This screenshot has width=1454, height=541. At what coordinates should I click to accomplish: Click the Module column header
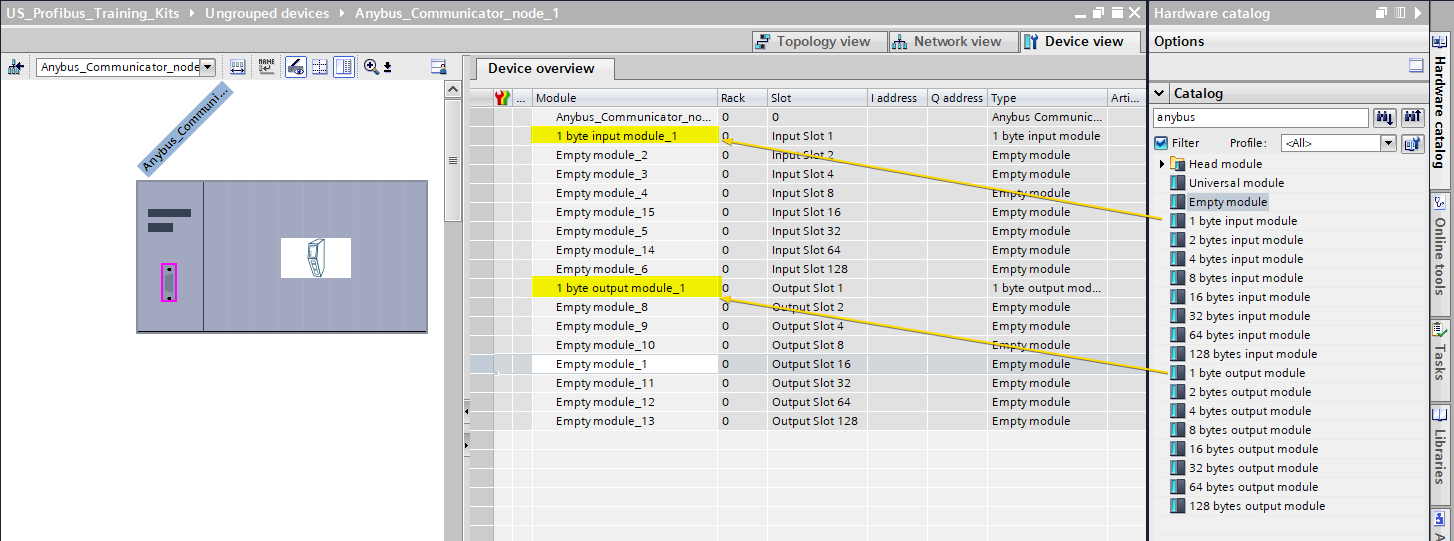[624, 98]
